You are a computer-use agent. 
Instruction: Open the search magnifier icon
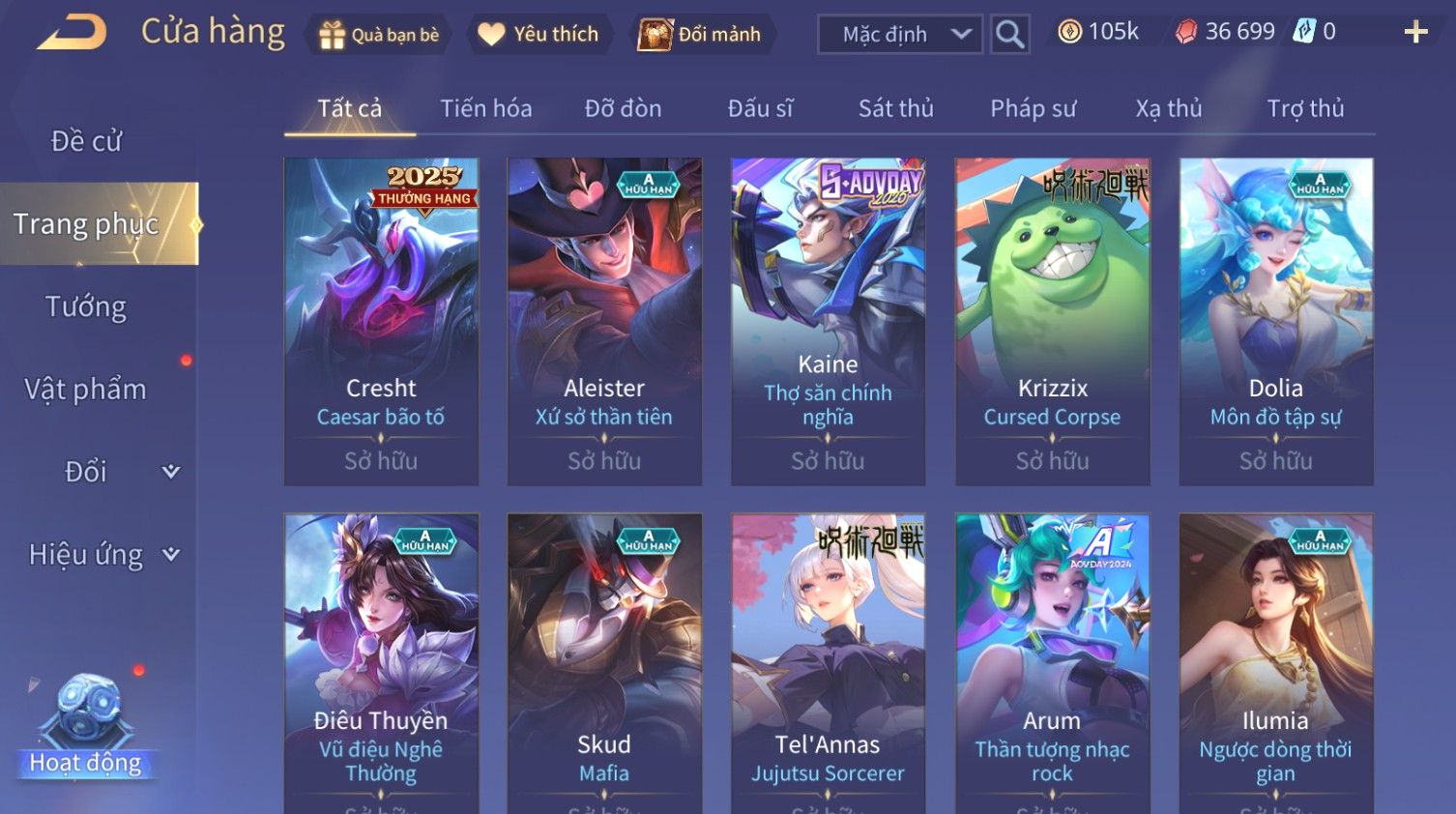tap(1010, 35)
